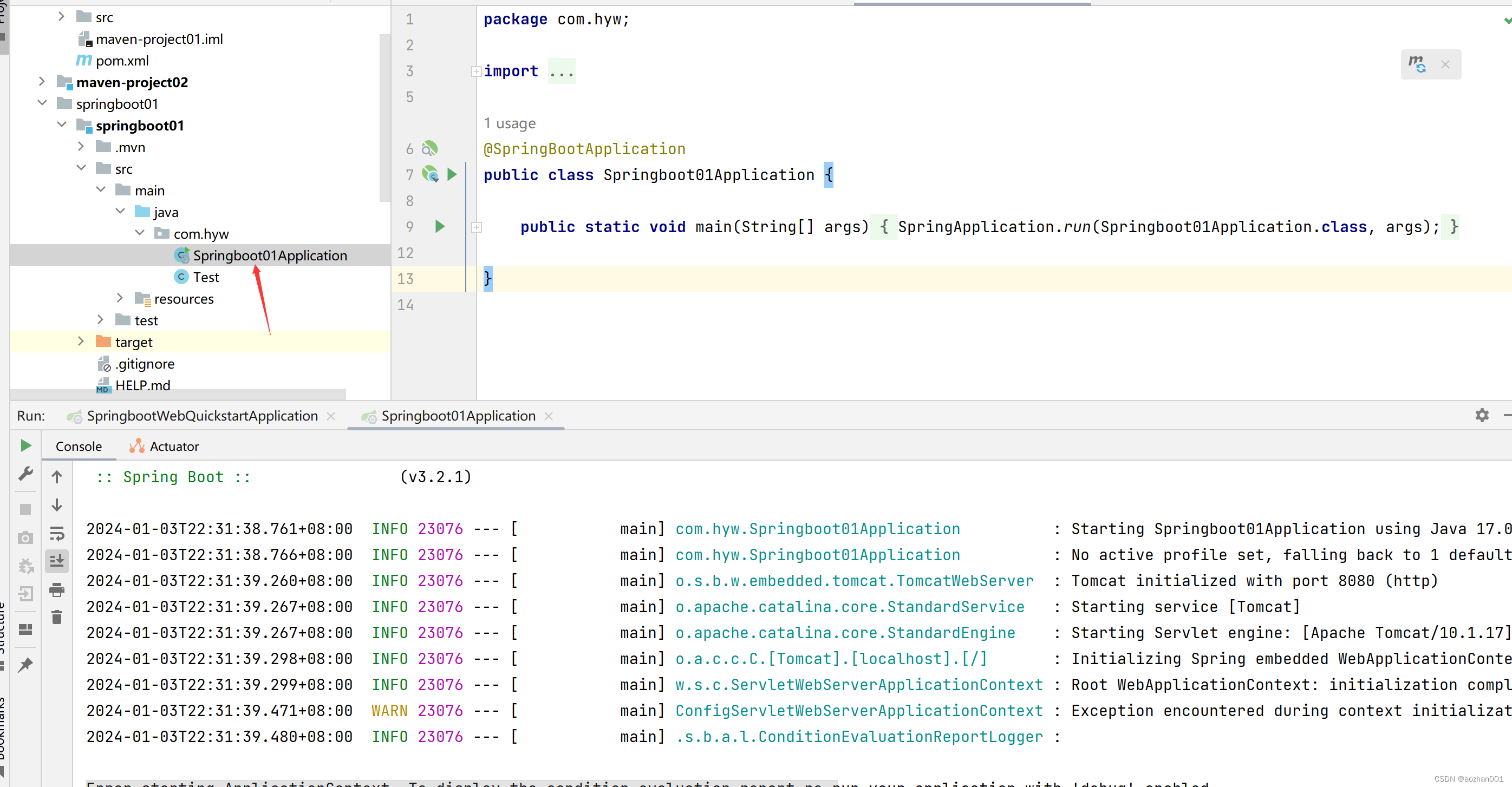Rerun the application with green play button
Screen dimensions: 1512x787
26,445
